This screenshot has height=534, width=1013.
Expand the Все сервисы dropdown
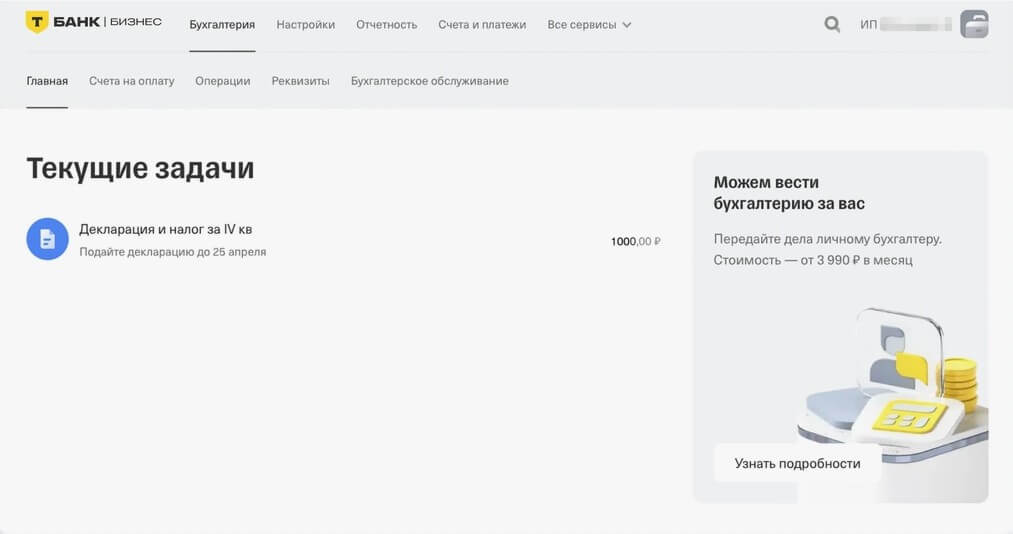[589, 24]
